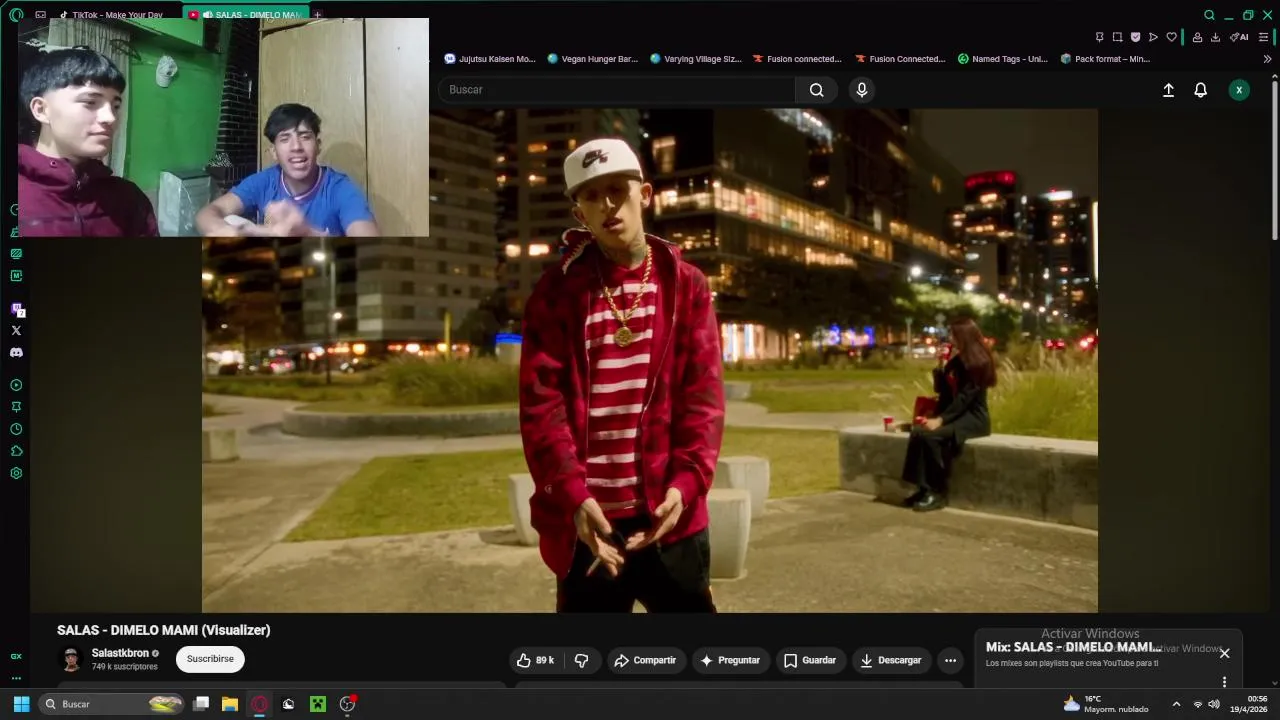Dislike the video with thumbs down
This screenshot has height=720, width=1280.
[x=581, y=660]
